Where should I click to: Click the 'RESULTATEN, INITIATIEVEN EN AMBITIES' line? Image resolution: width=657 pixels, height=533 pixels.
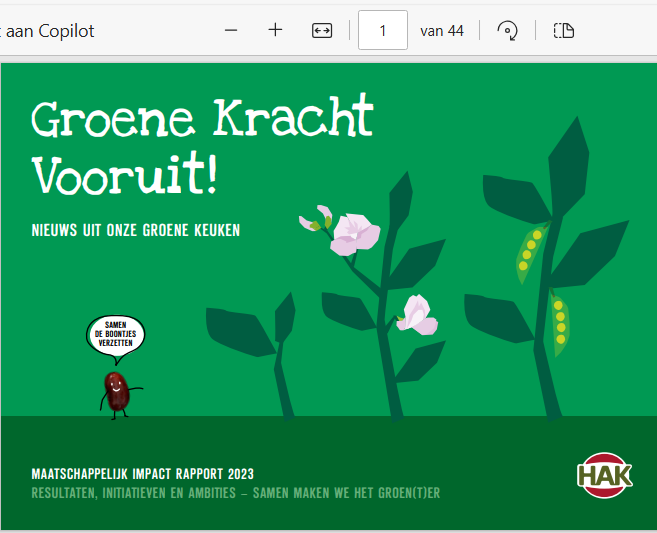236,493
